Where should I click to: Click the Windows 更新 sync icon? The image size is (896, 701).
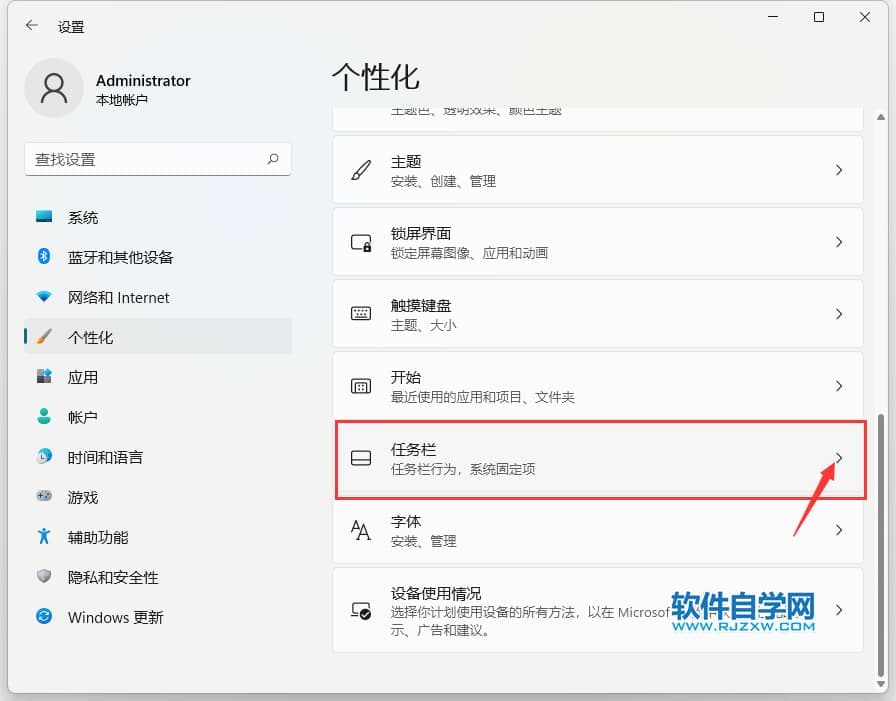[44, 617]
